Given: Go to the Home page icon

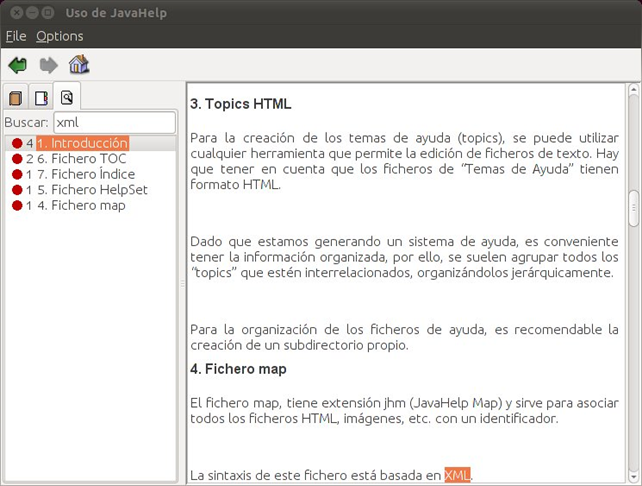Looking at the screenshot, I should [79, 64].
